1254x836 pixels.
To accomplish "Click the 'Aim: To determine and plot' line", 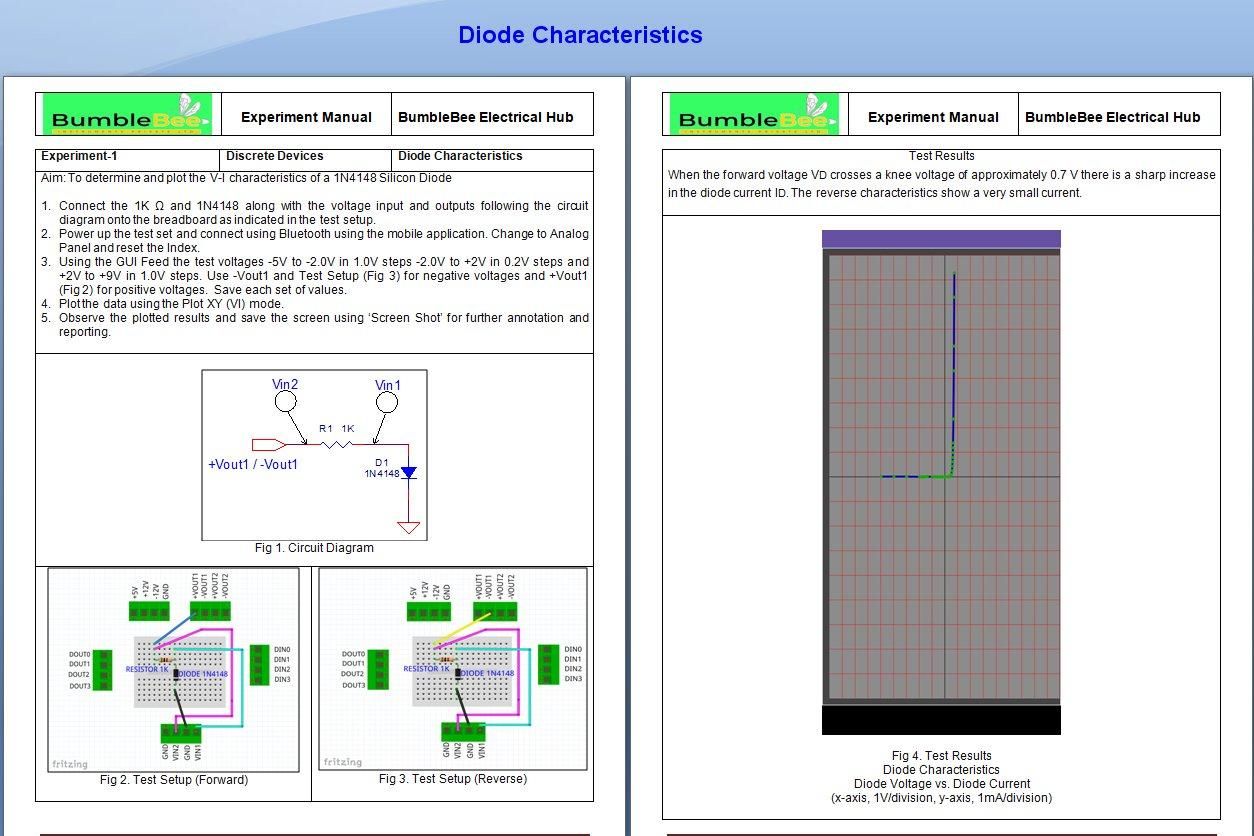I will click(246, 178).
